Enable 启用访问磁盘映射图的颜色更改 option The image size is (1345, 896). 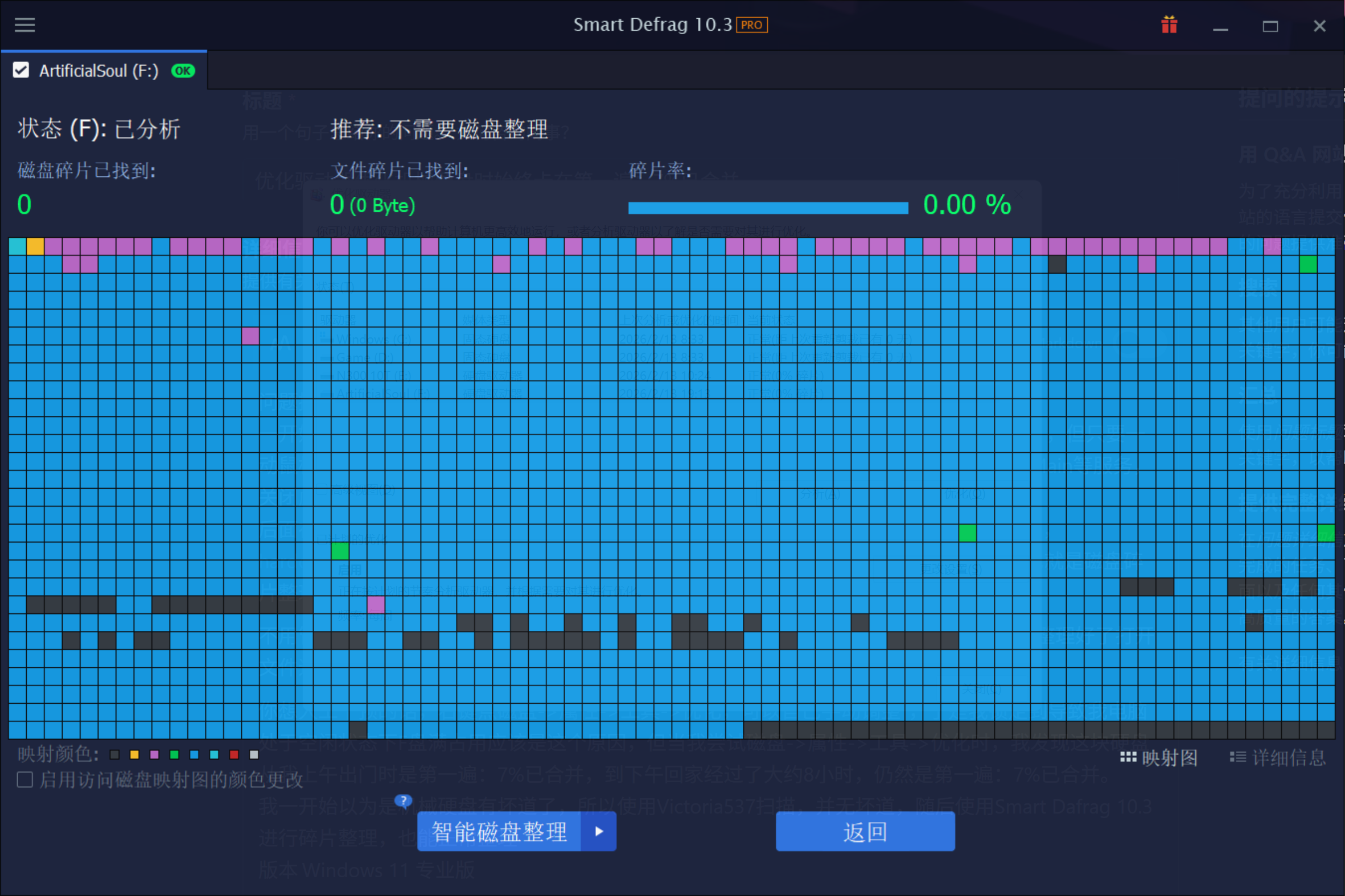25,779
